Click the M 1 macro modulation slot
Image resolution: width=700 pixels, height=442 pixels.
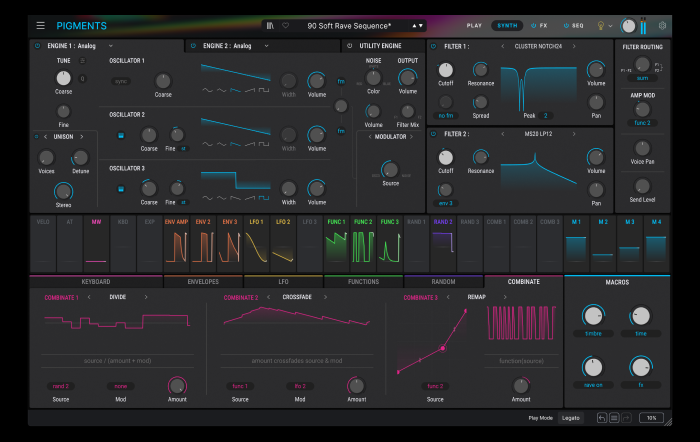tap(576, 244)
